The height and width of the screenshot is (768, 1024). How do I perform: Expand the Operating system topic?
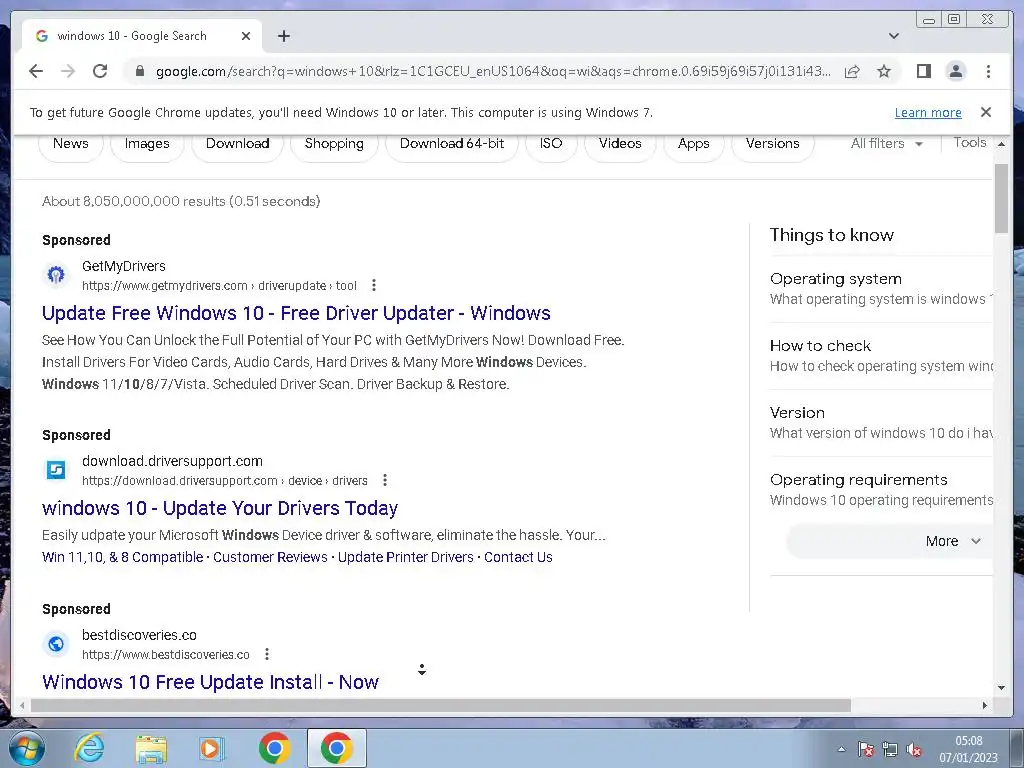pyautogui.click(x=881, y=289)
